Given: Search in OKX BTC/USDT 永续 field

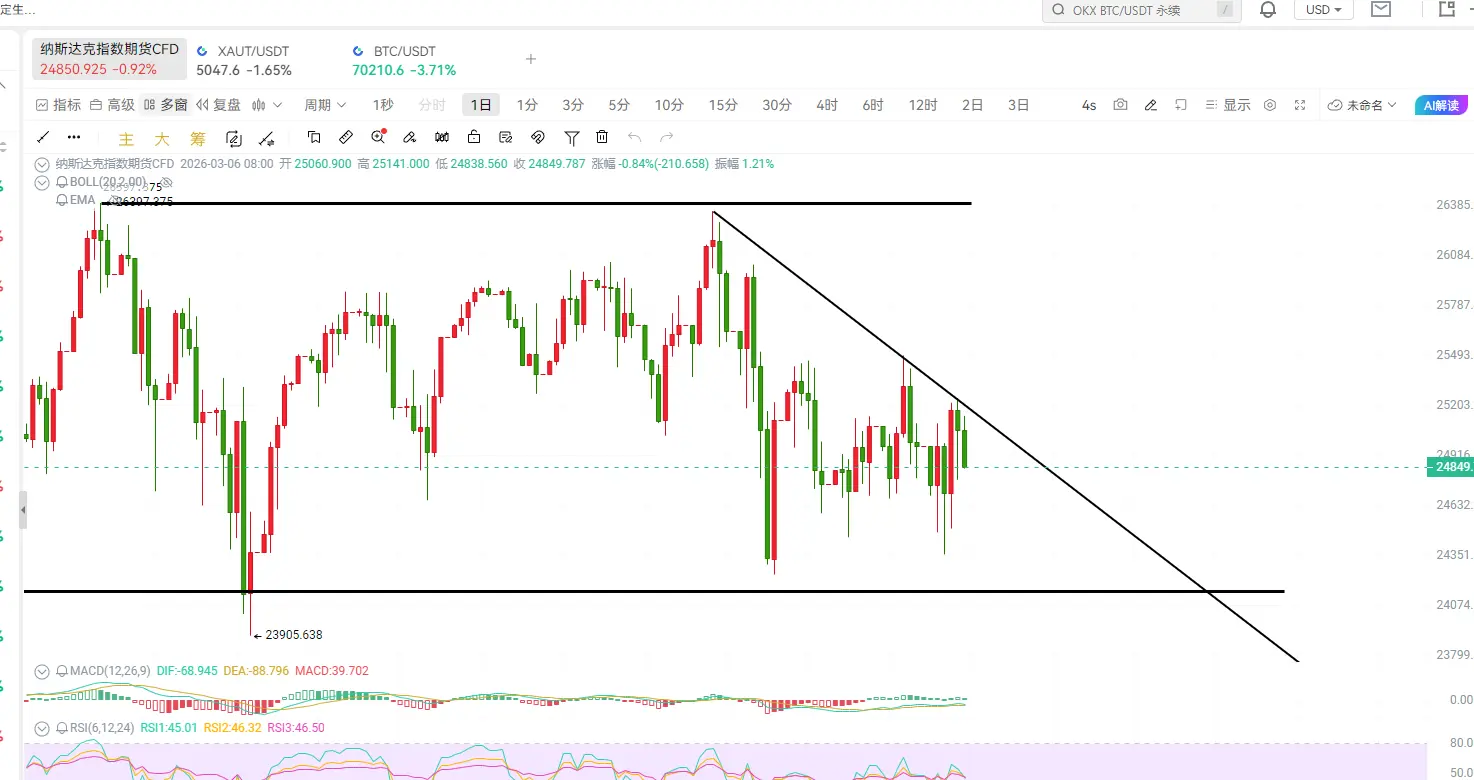Looking at the screenshot, I should tap(1141, 10).
